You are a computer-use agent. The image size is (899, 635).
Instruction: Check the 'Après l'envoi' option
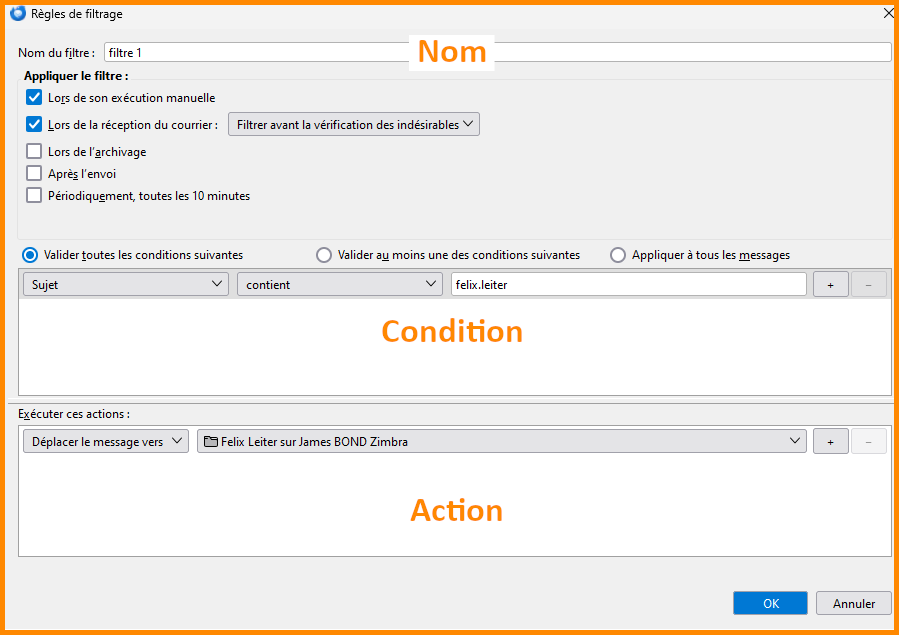[x=35, y=174]
